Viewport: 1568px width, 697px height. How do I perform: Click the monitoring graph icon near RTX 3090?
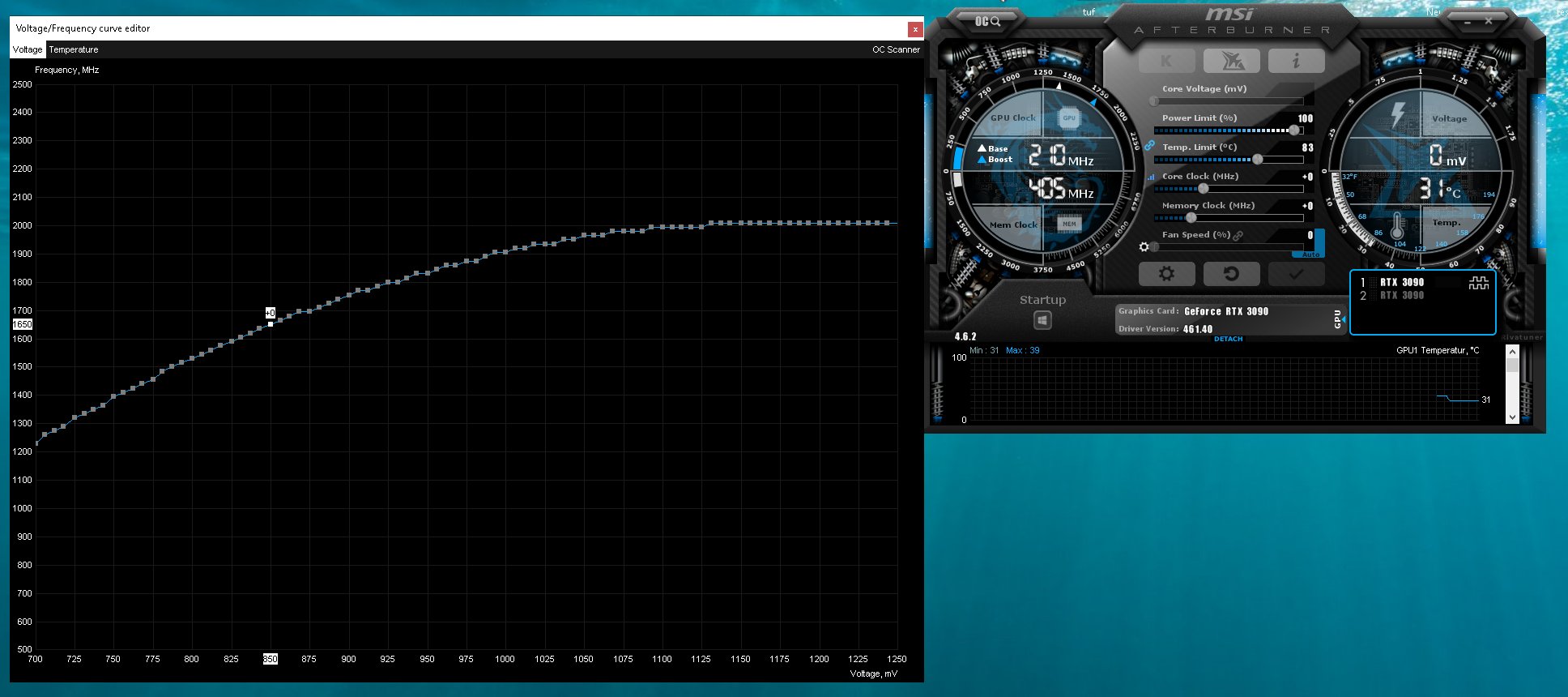(1479, 283)
